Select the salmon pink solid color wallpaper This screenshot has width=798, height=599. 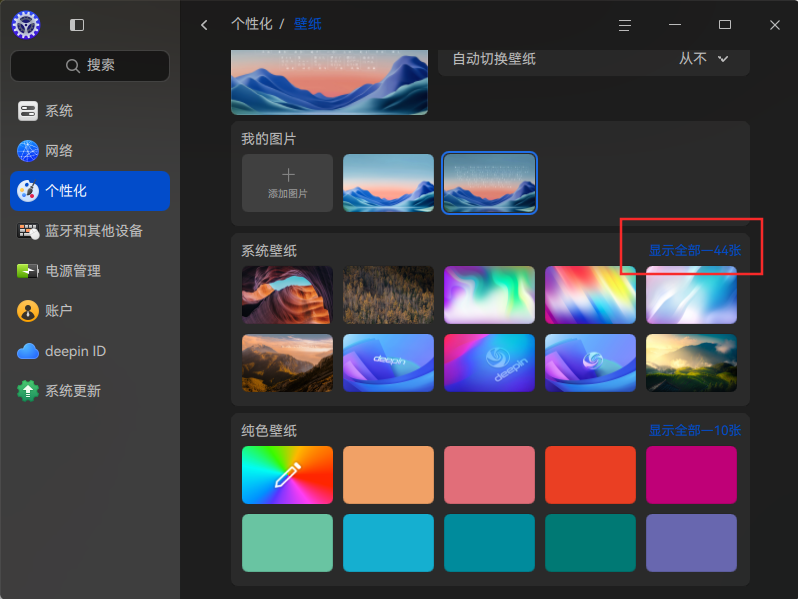489,475
